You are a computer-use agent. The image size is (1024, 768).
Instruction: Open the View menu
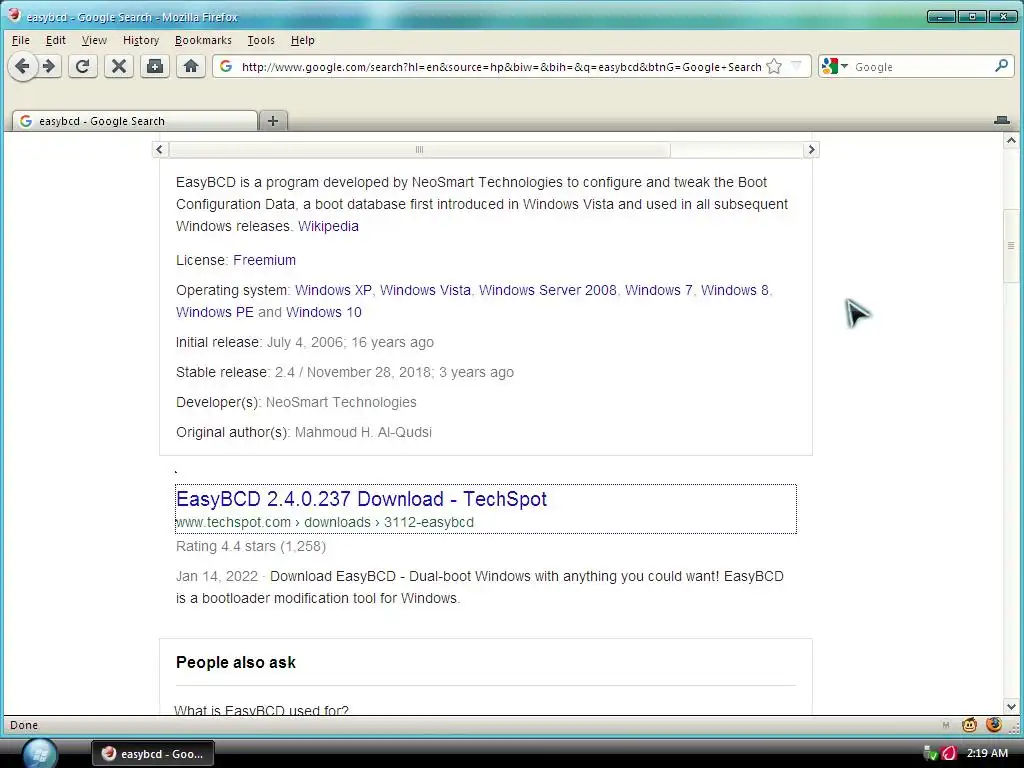tap(94, 40)
